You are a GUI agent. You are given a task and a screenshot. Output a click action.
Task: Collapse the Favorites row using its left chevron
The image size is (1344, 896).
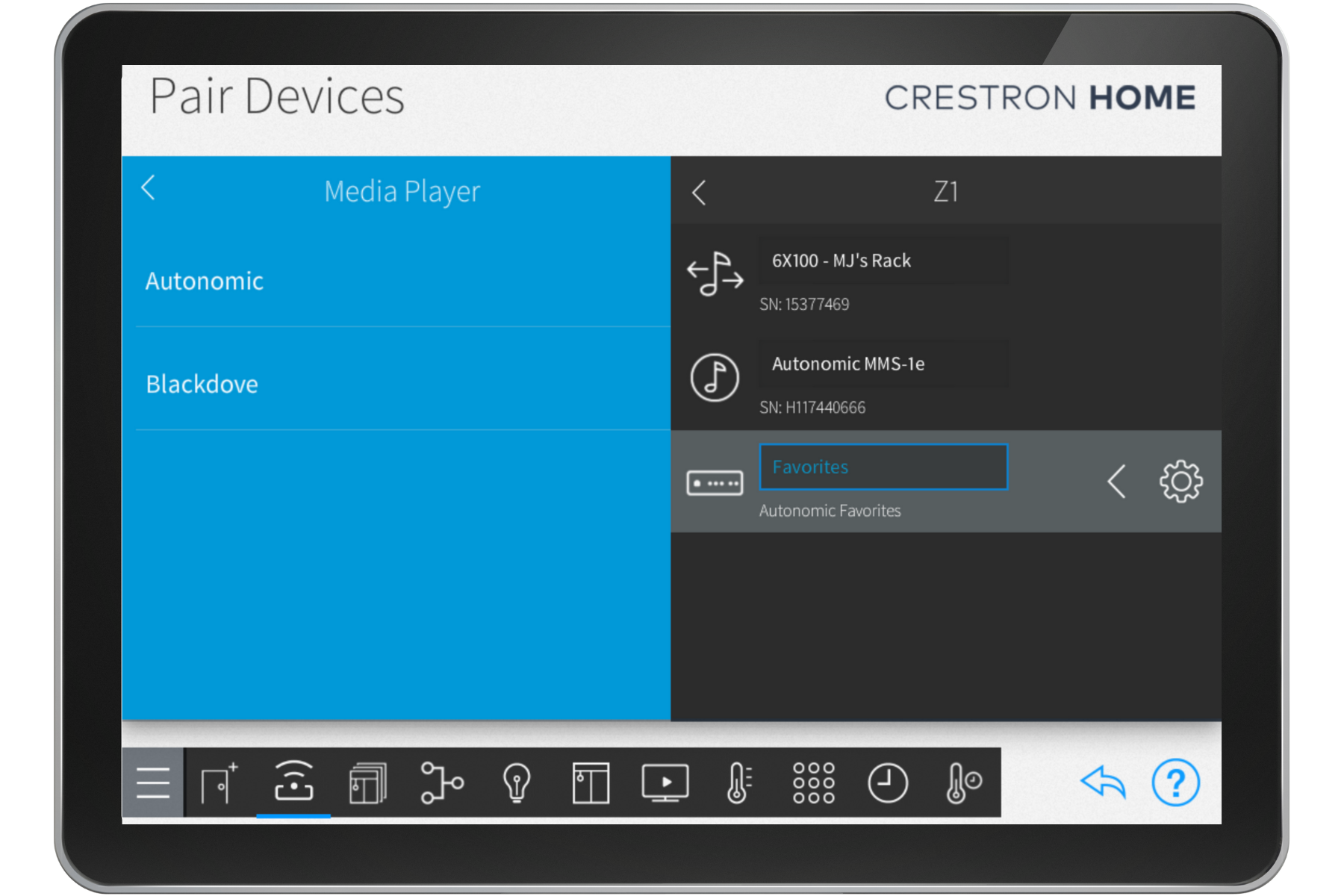pos(1117,482)
